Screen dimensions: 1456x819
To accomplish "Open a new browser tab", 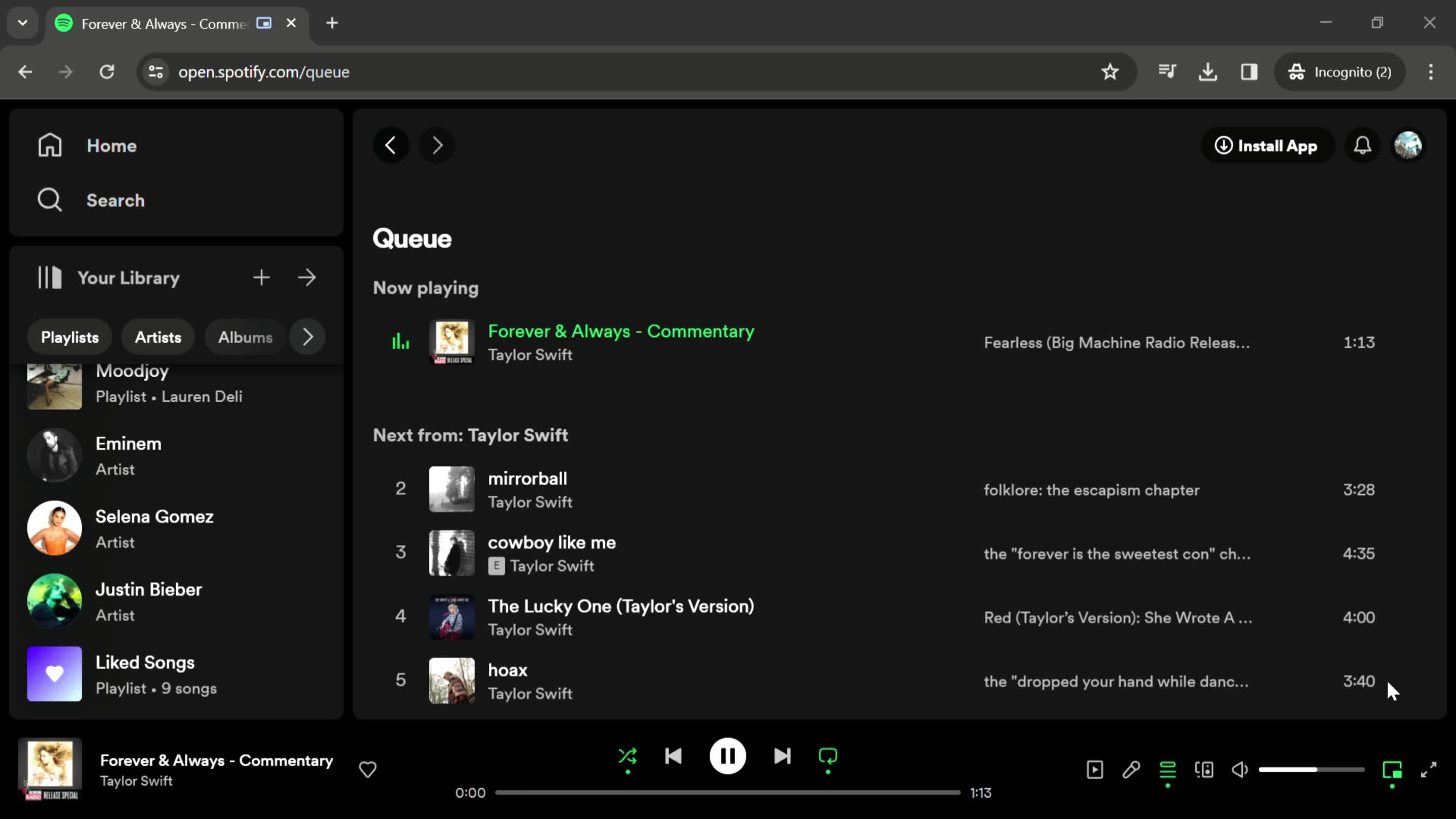I will [333, 23].
